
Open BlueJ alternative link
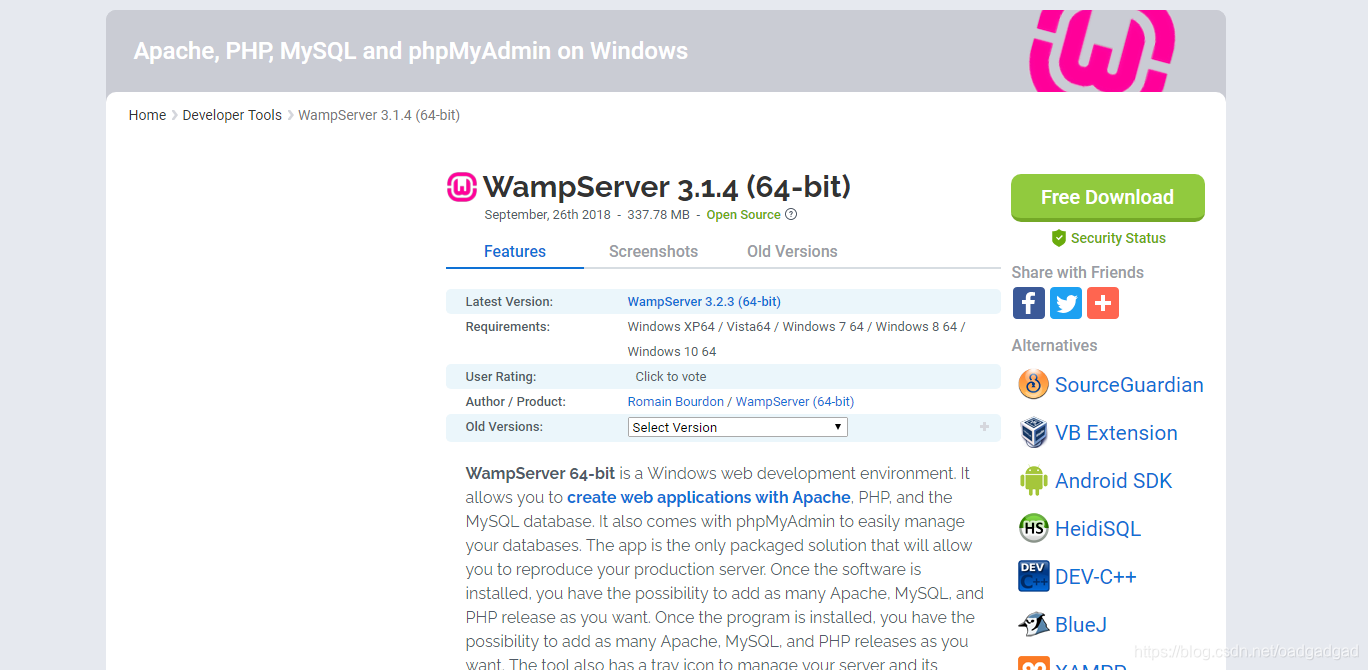click(x=1081, y=625)
